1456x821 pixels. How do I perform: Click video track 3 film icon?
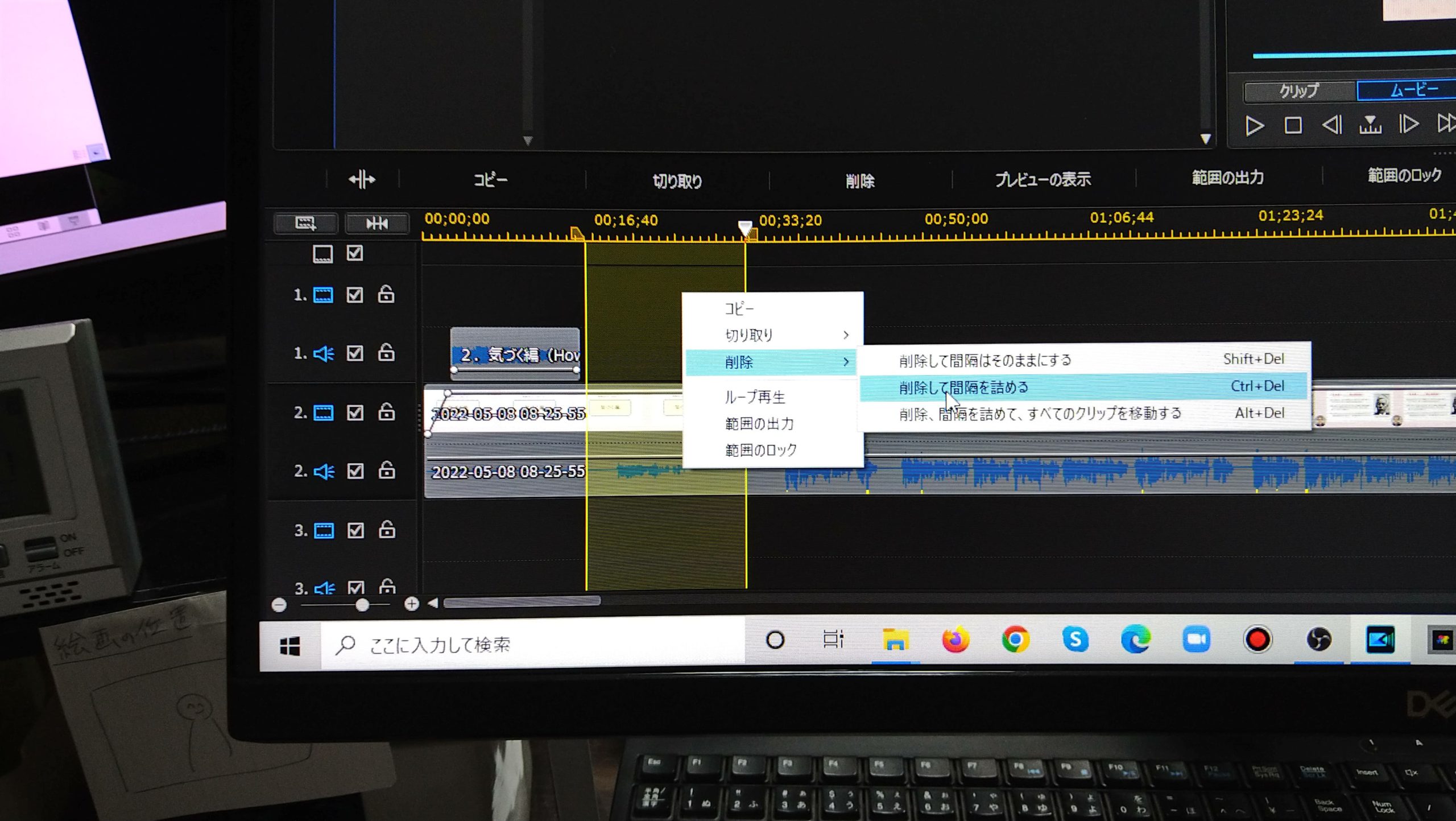[x=324, y=531]
